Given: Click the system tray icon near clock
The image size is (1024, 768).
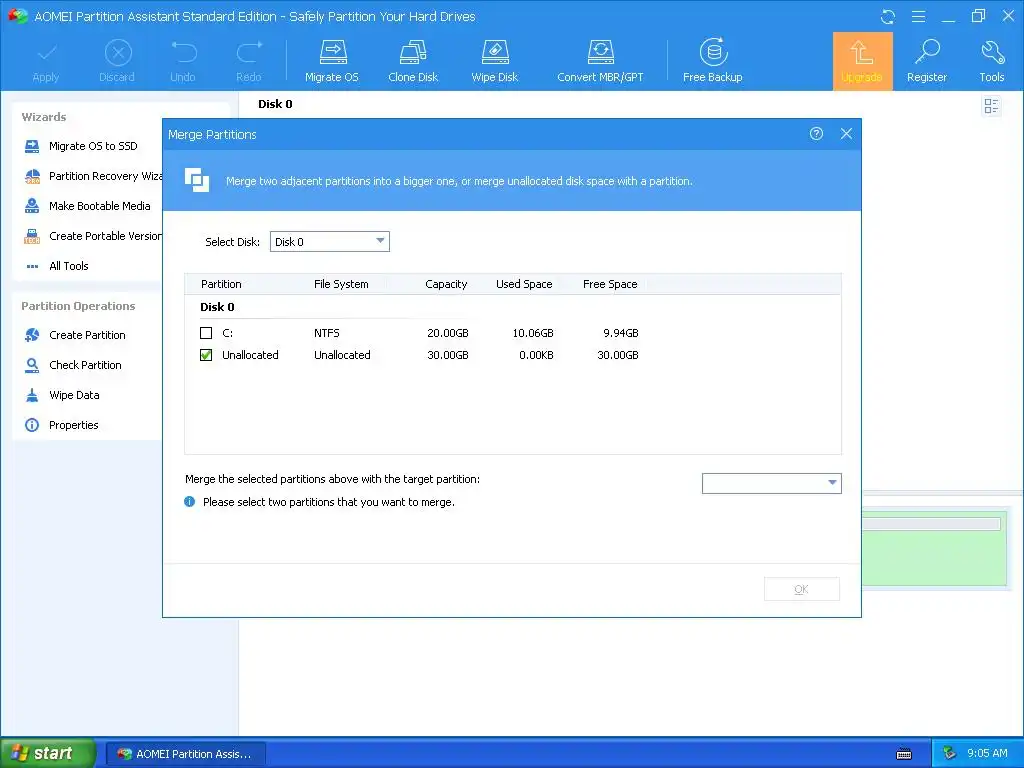Looking at the screenshot, I should pyautogui.click(x=949, y=754).
